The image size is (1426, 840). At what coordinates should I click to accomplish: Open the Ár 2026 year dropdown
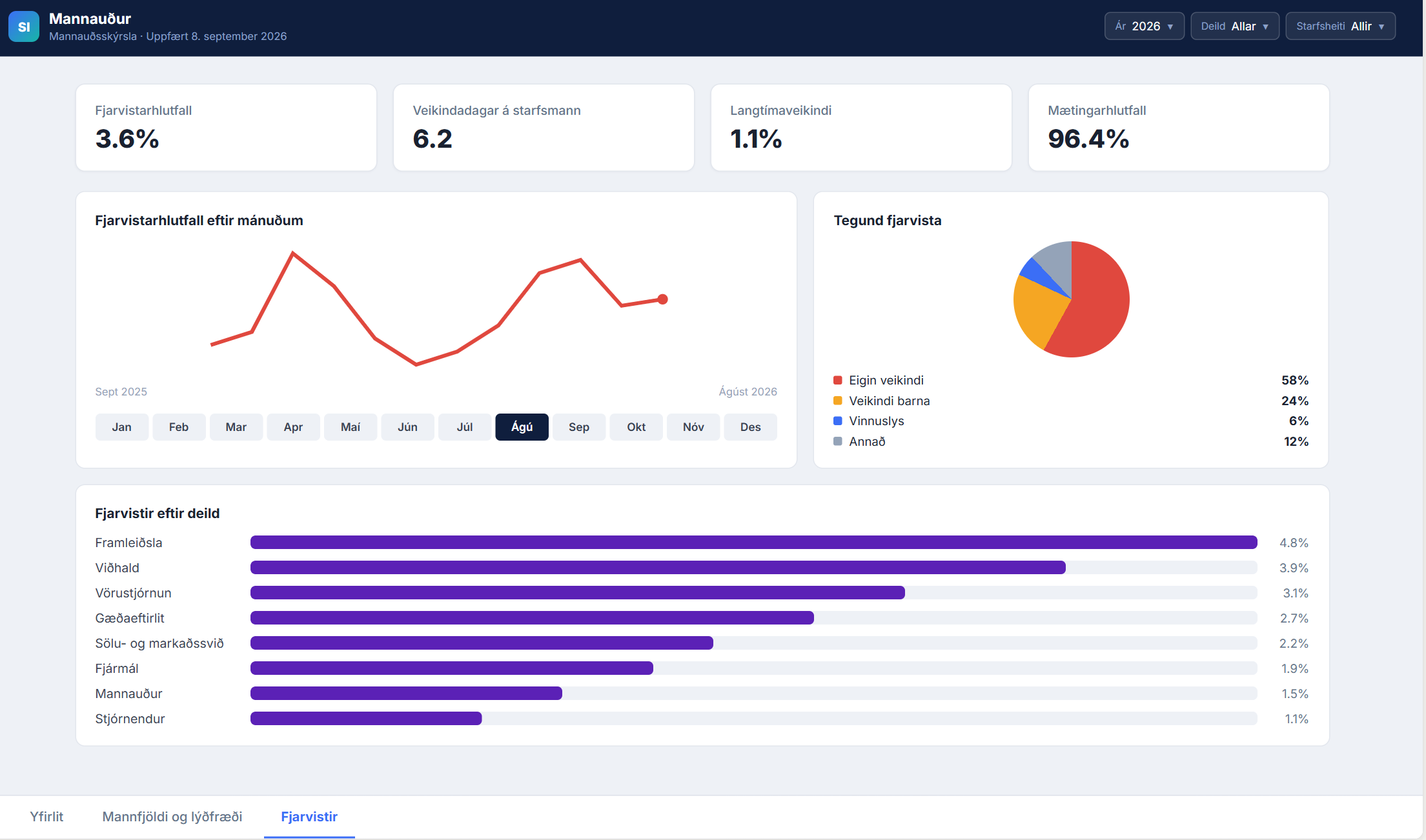click(1144, 26)
